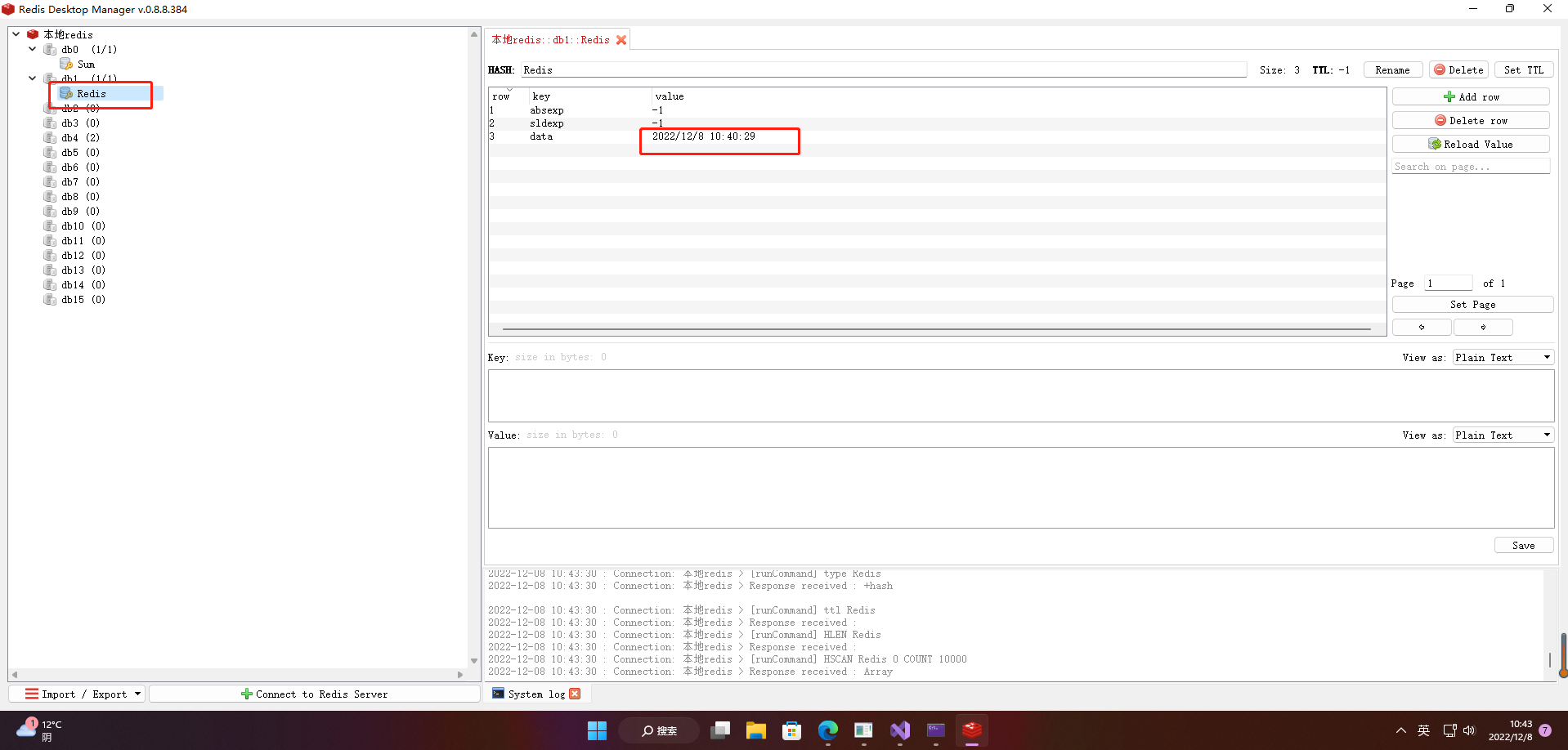Image resolution: width=1568 pixels, height=750 pixels.
Task: Click the tree panel horizontal scrollbar
Action: coord(237,675)
